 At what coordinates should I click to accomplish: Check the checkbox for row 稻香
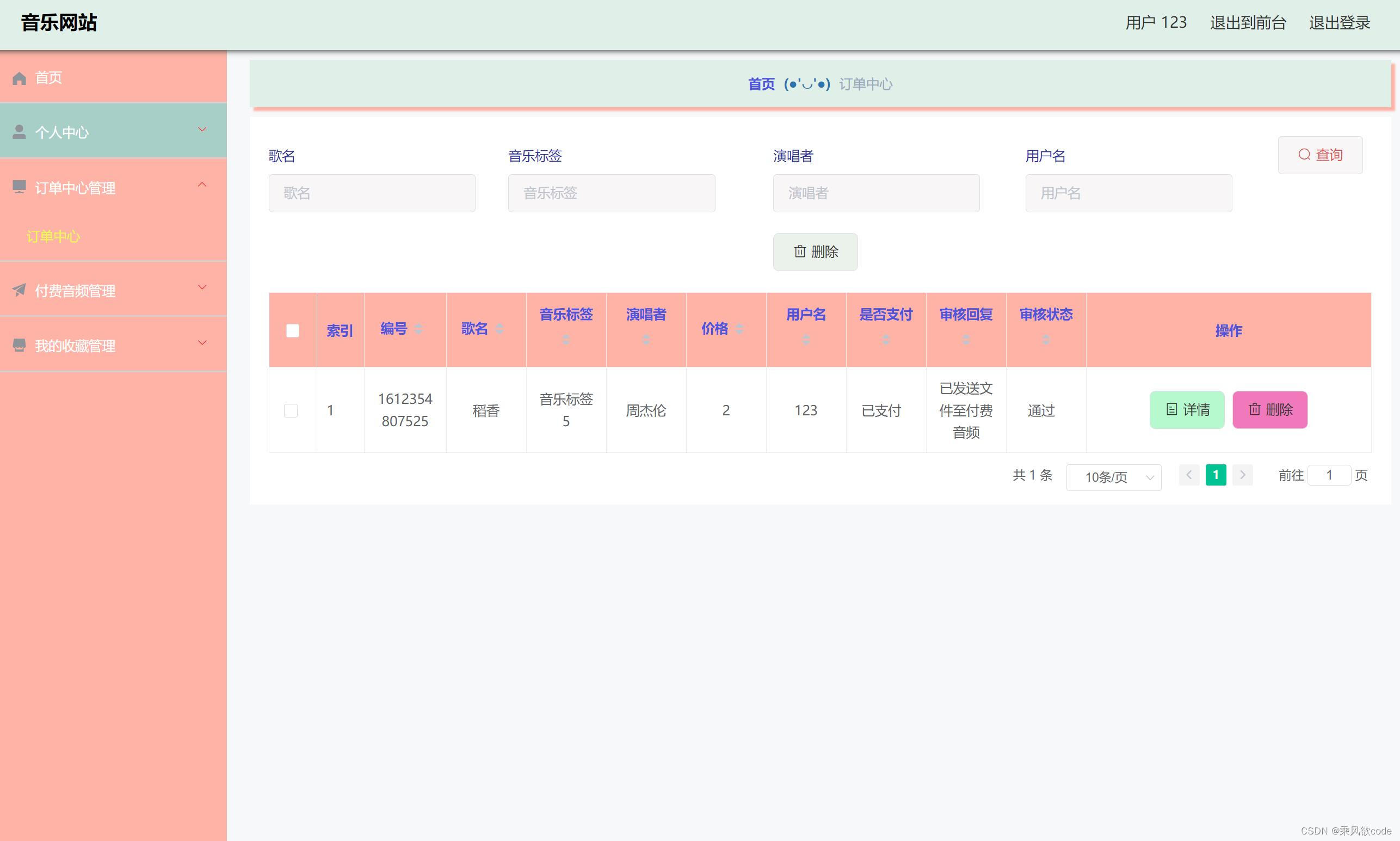point(291,410)
